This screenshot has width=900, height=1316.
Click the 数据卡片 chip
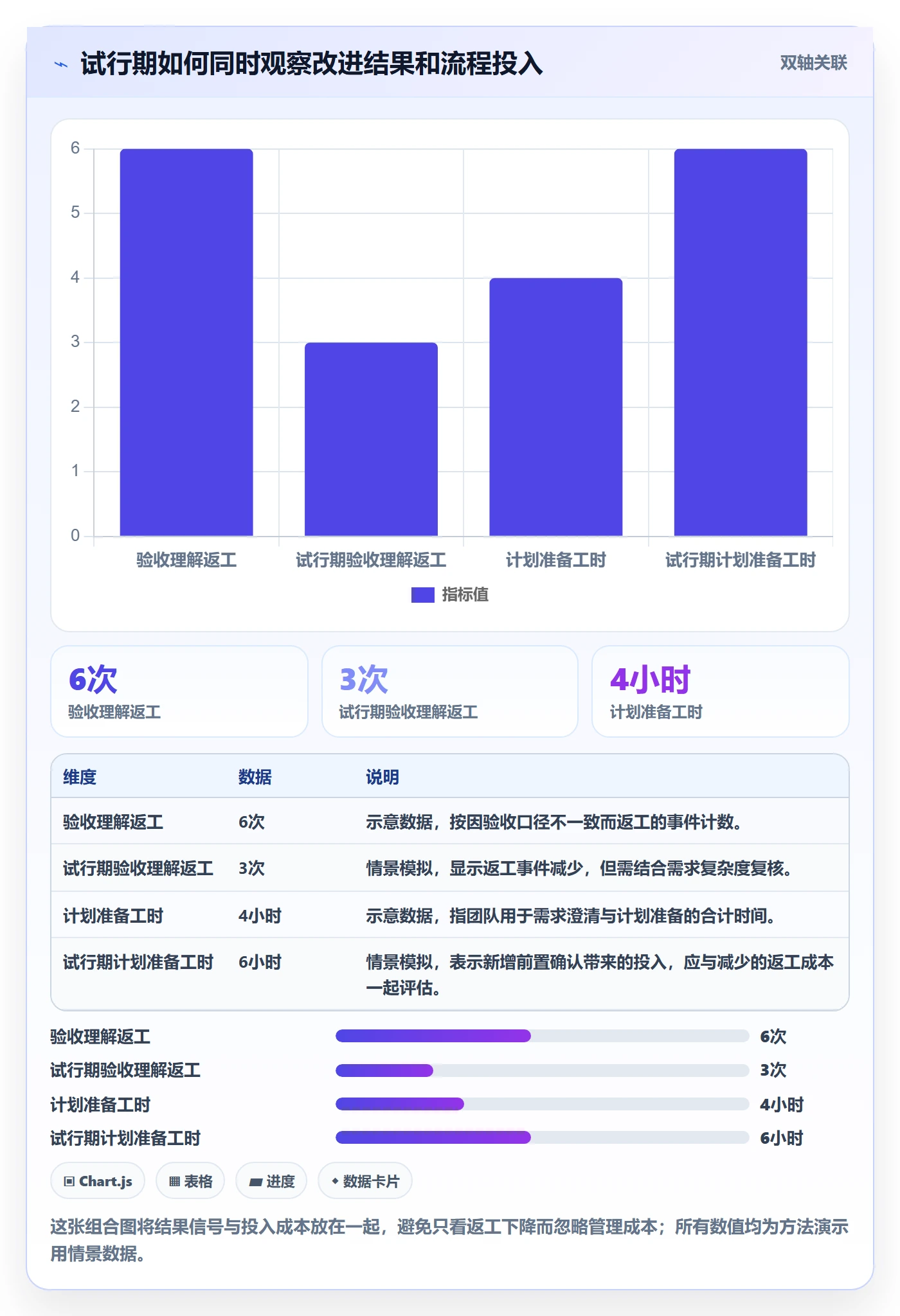click(365, 1181)
